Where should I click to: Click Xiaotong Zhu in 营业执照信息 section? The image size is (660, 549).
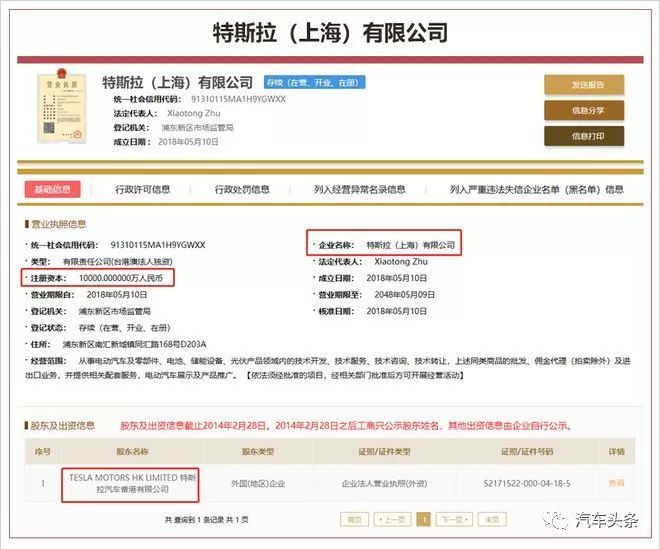pyautogui.click(x=401, y=261)
